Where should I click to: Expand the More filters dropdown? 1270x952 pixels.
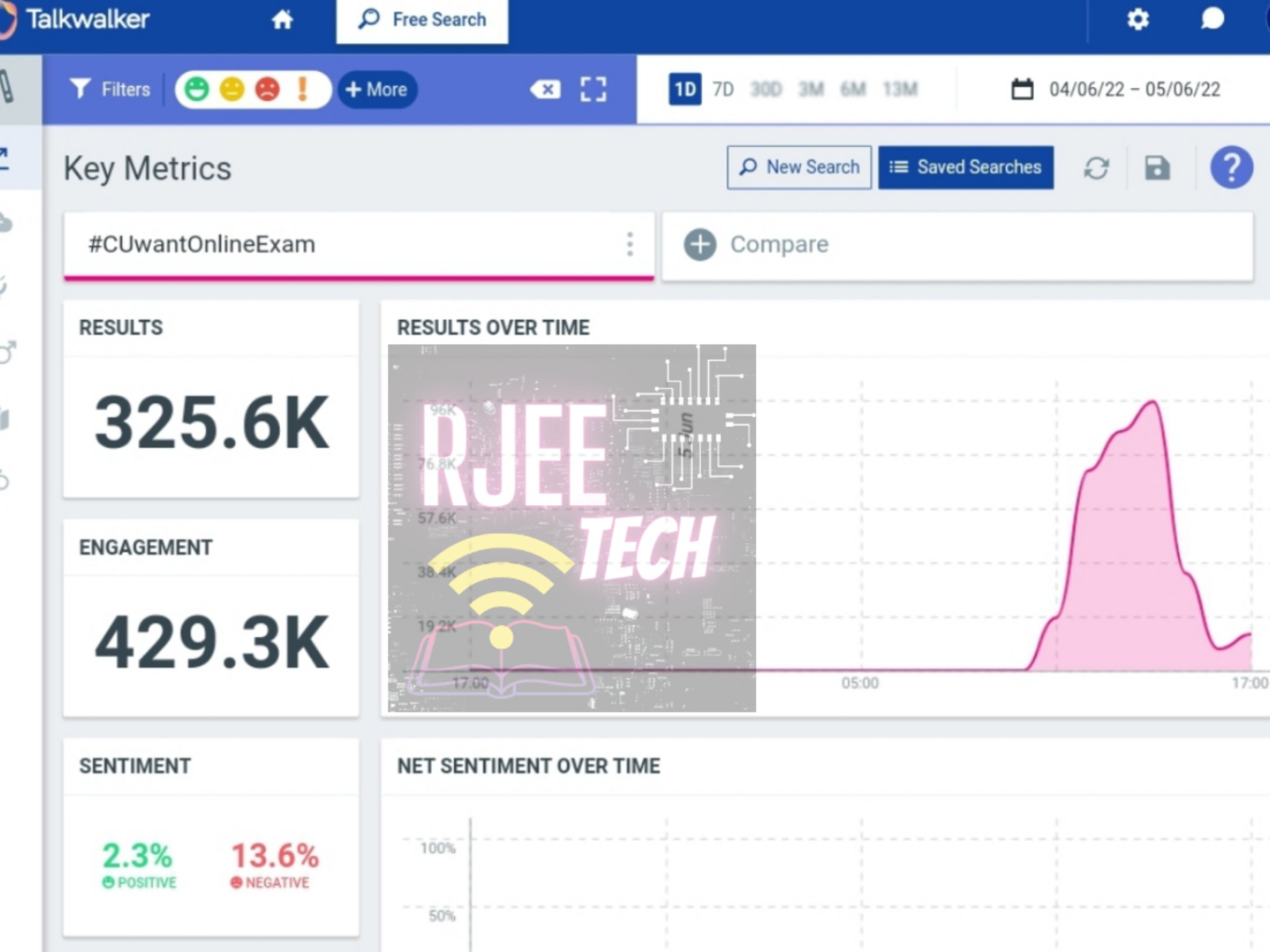[x=377, y=89]
